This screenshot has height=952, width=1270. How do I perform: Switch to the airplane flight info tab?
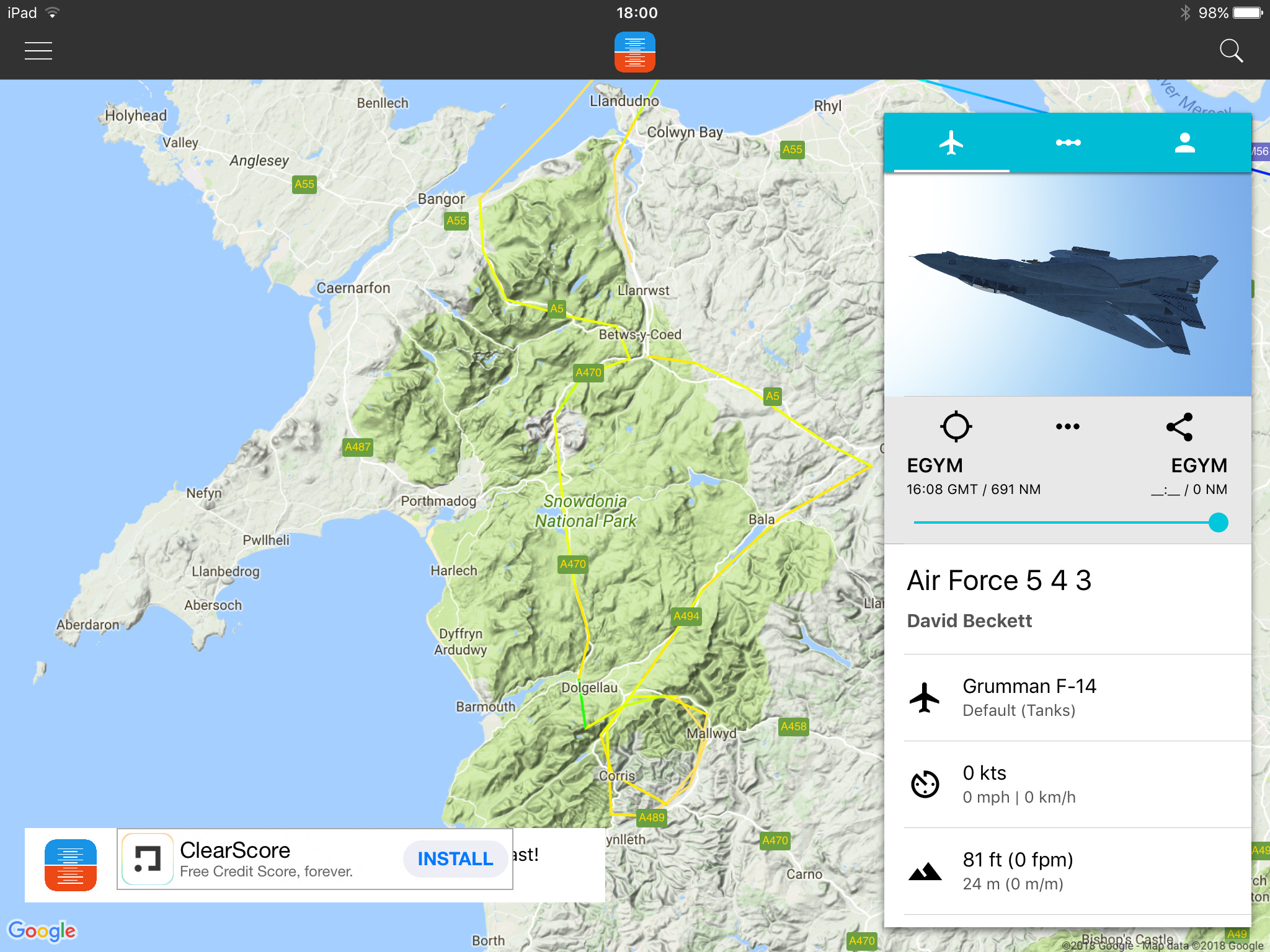point(951,143)
